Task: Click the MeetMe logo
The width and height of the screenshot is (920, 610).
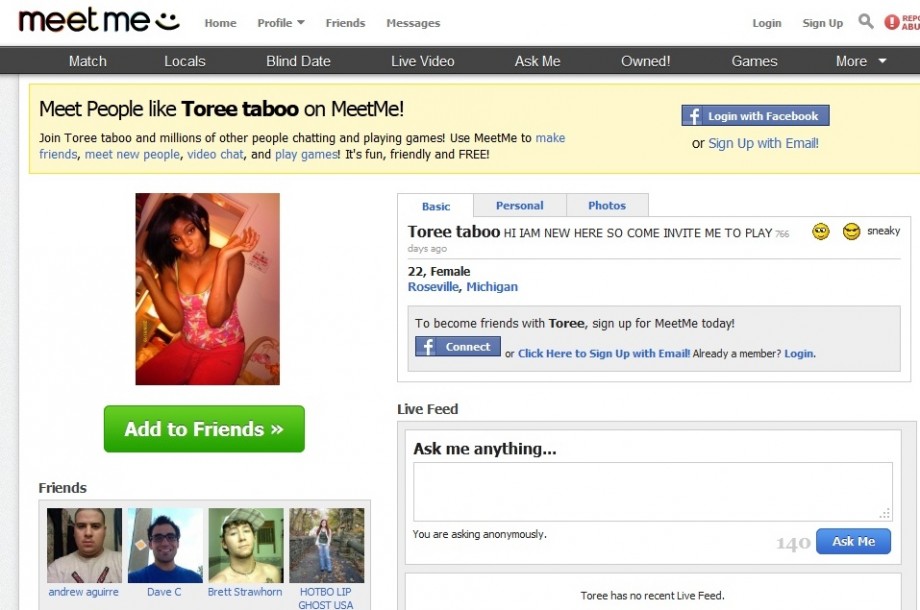Action: tap(99, 20)
